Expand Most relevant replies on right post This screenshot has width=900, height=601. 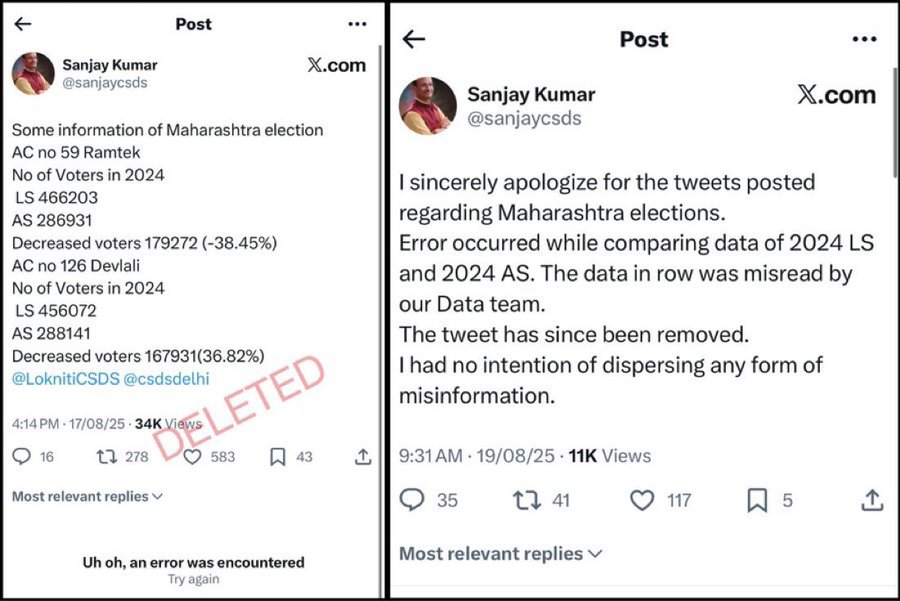[501, 553]
